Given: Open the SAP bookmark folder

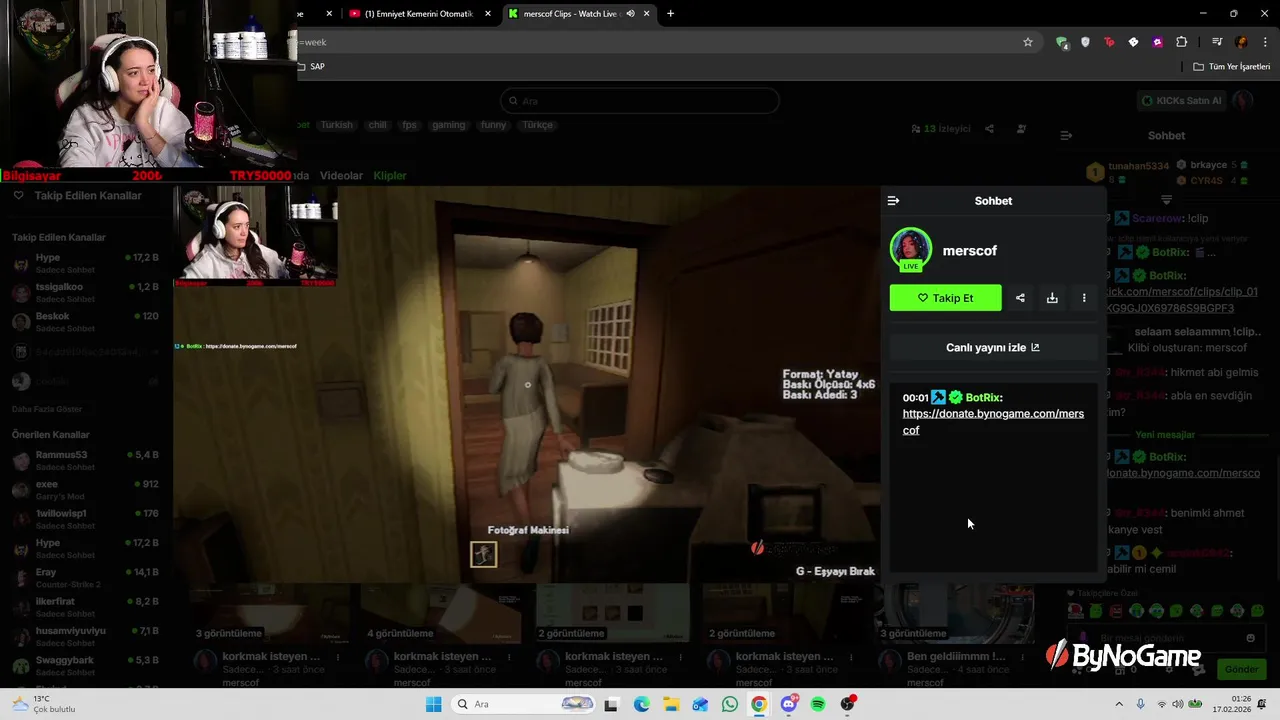Looking at the screenshot, I should click(310, 66).
